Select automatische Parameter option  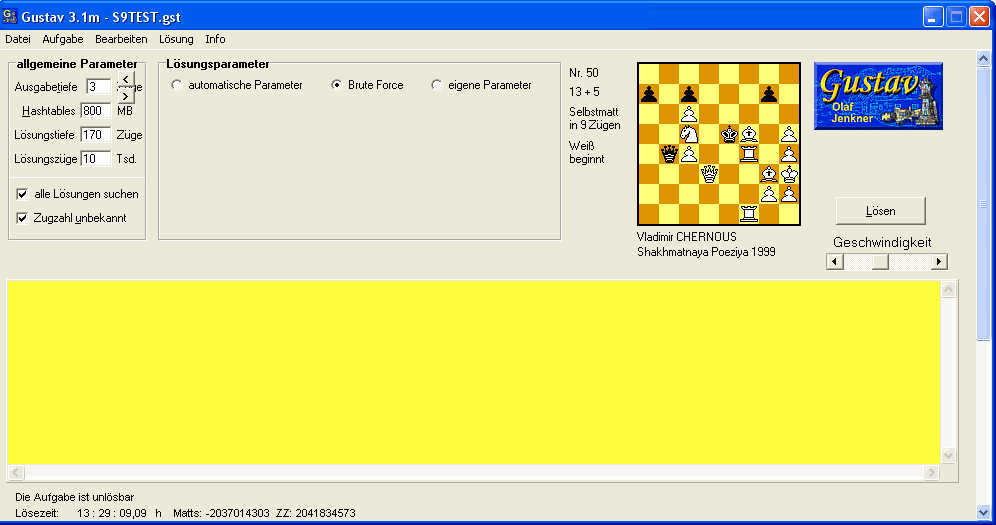pos(177,86)
